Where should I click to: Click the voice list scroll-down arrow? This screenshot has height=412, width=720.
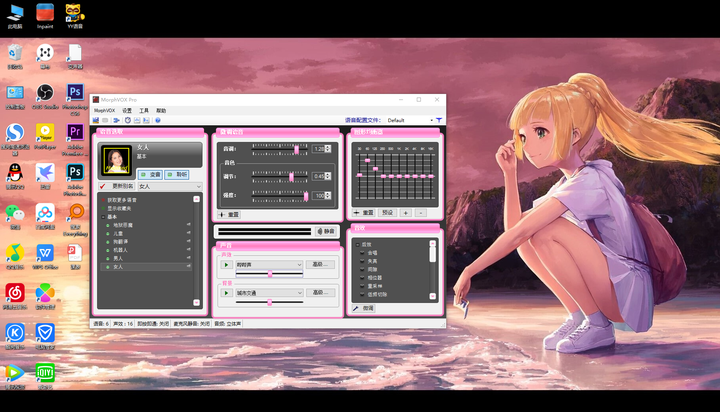pyautogui.click(x=197, y=302)
